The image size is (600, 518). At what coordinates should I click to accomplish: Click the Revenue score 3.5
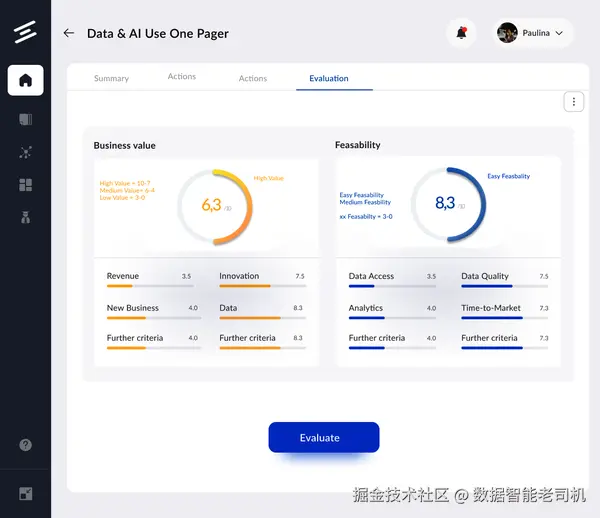pos(186,276)
